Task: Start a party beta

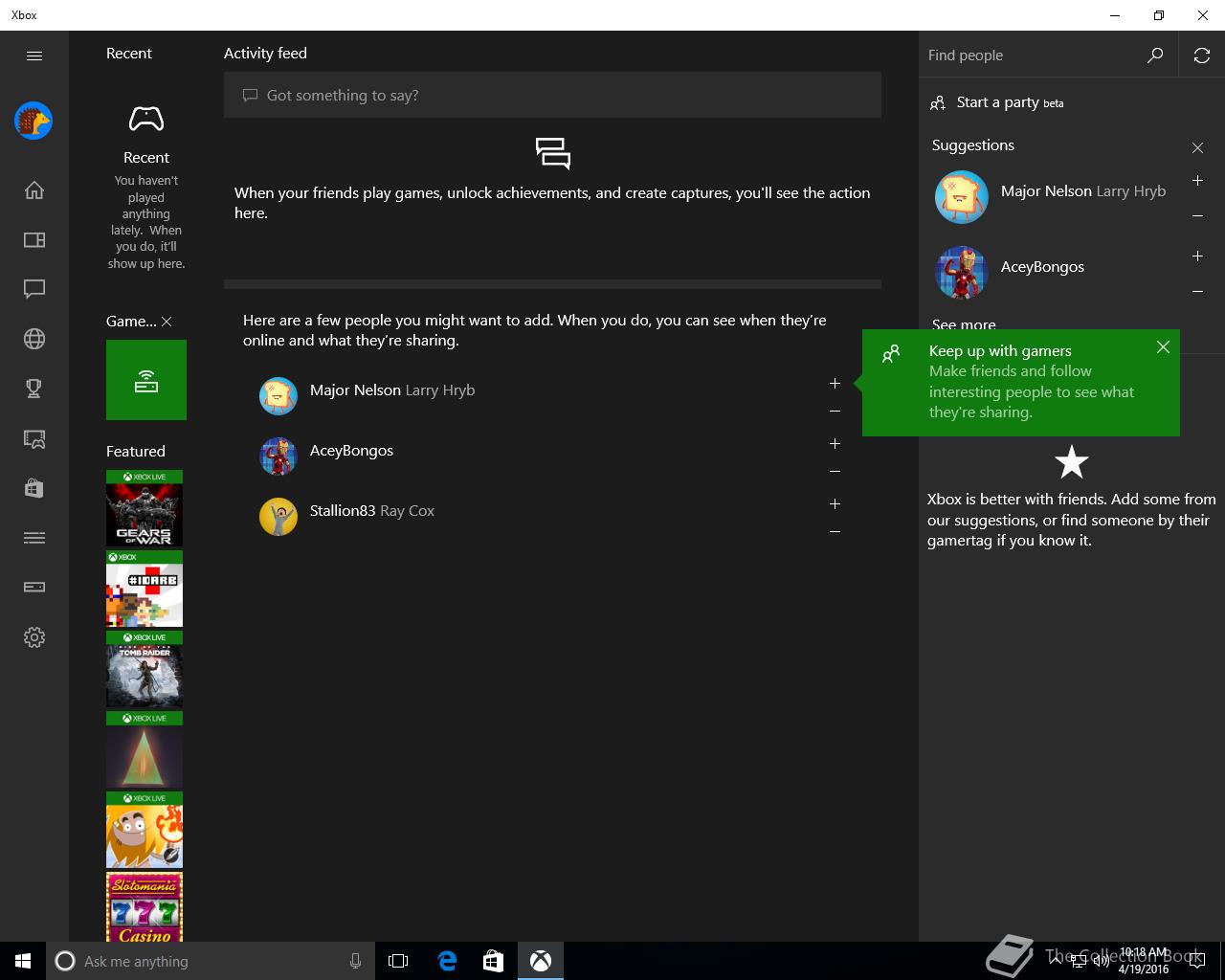Action: pos(997,102)
